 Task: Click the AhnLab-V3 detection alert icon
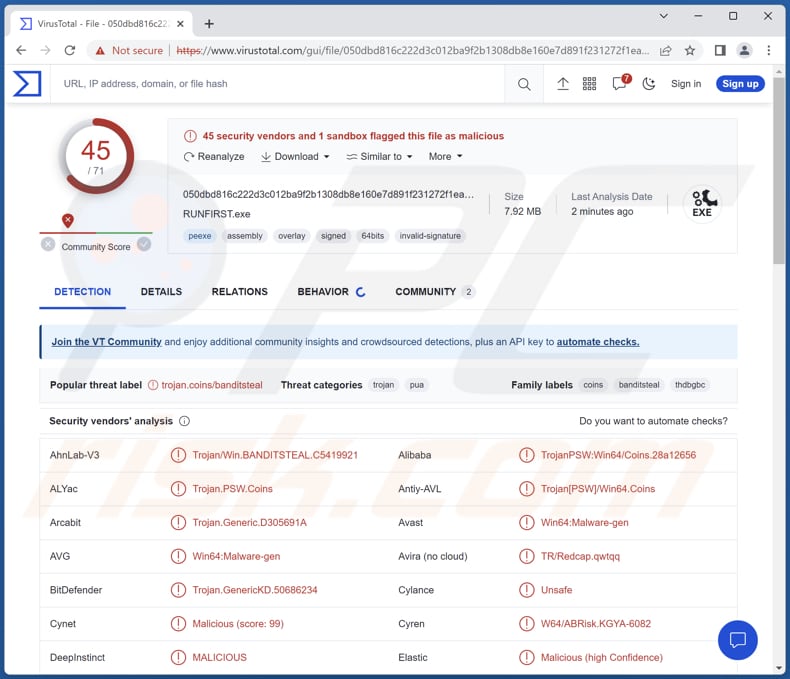pos(178,455)
